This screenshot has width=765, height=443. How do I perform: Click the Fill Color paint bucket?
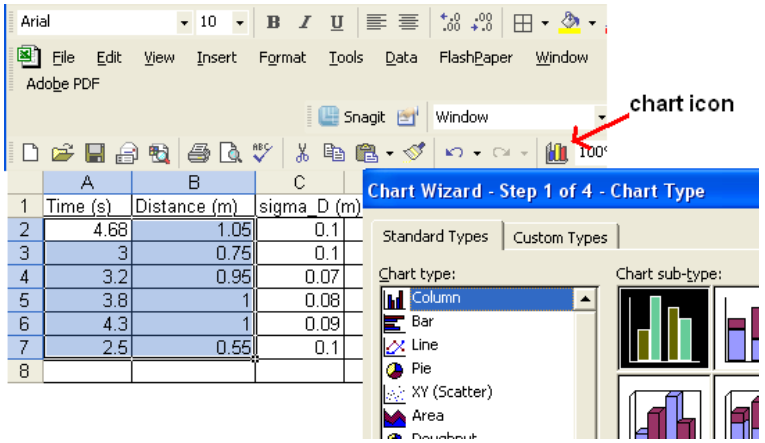coord(570,22)
